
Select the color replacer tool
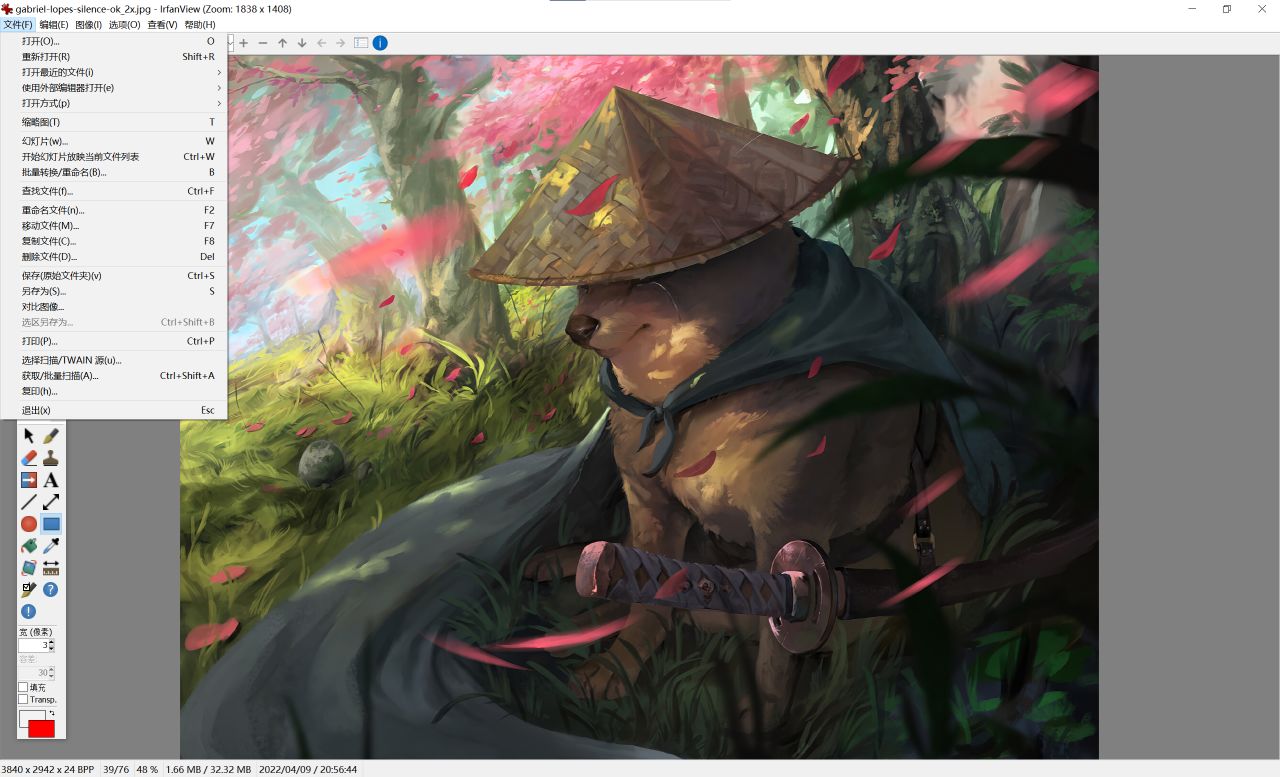tap(29, 480)
